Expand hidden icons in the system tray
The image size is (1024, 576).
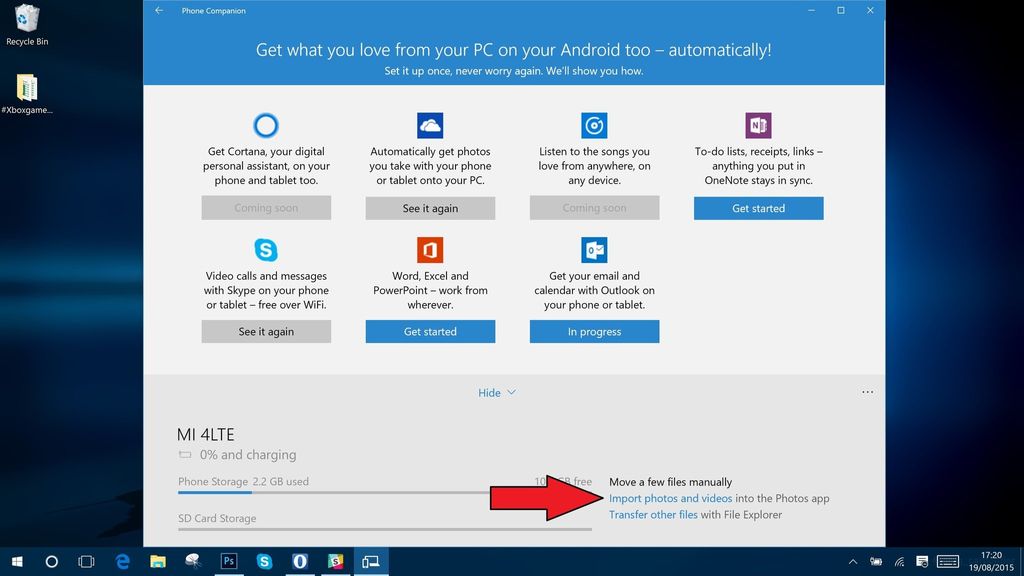(853, 561)
